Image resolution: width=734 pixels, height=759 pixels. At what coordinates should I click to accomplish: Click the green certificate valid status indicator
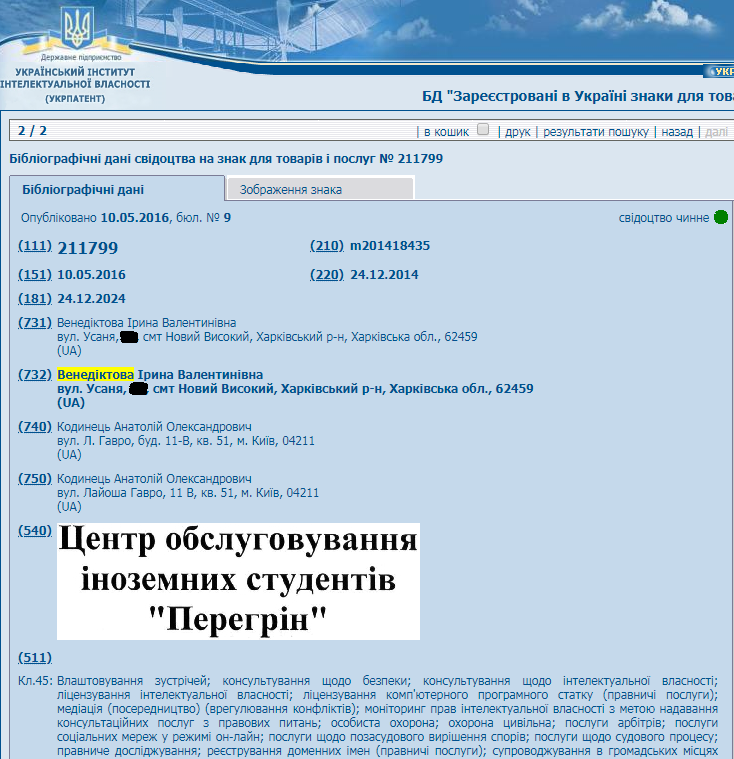click(x=720, y=217)
